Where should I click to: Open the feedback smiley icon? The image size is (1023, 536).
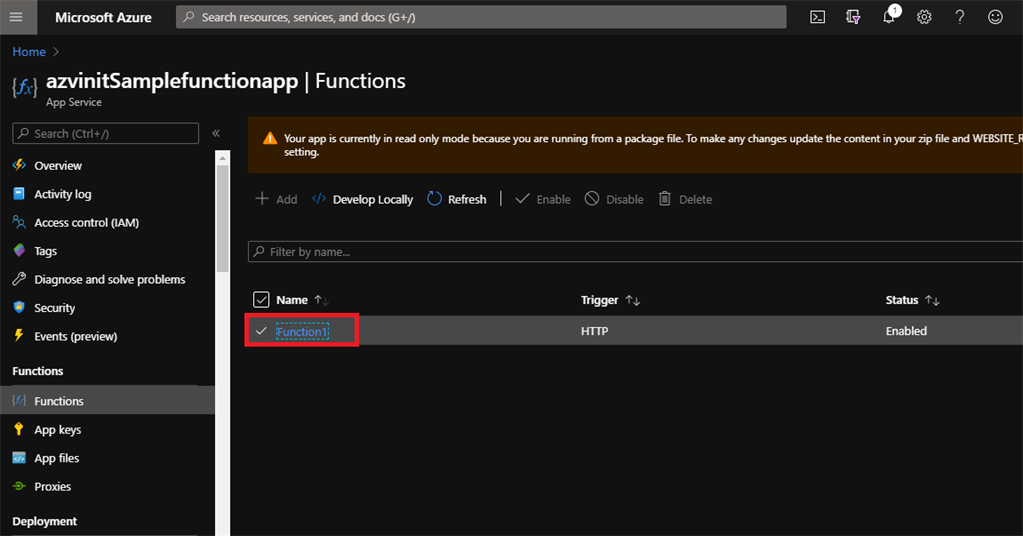point(995,18)
